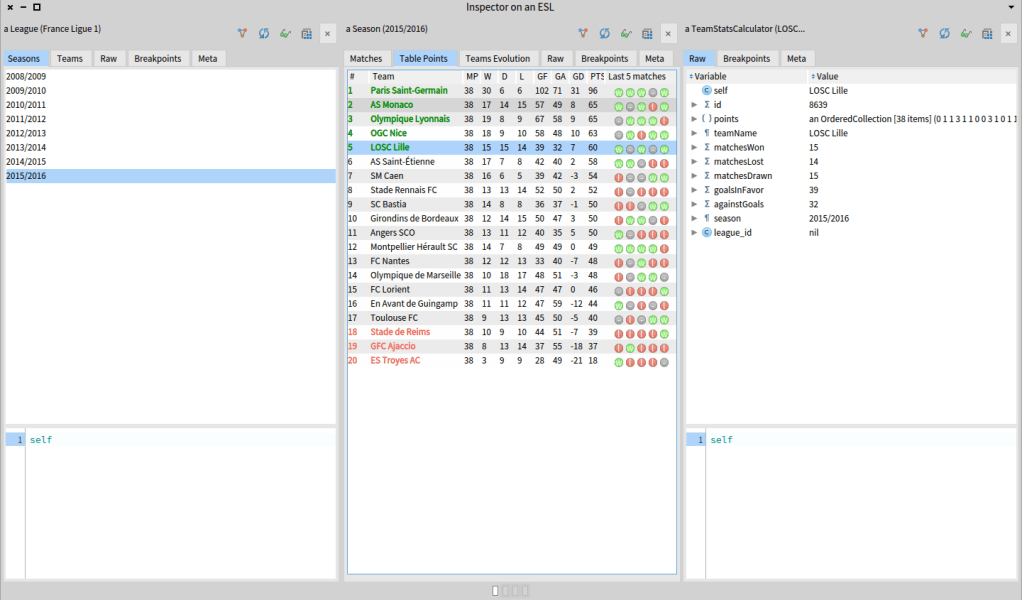Expand the matchesWon variable row

695,147
